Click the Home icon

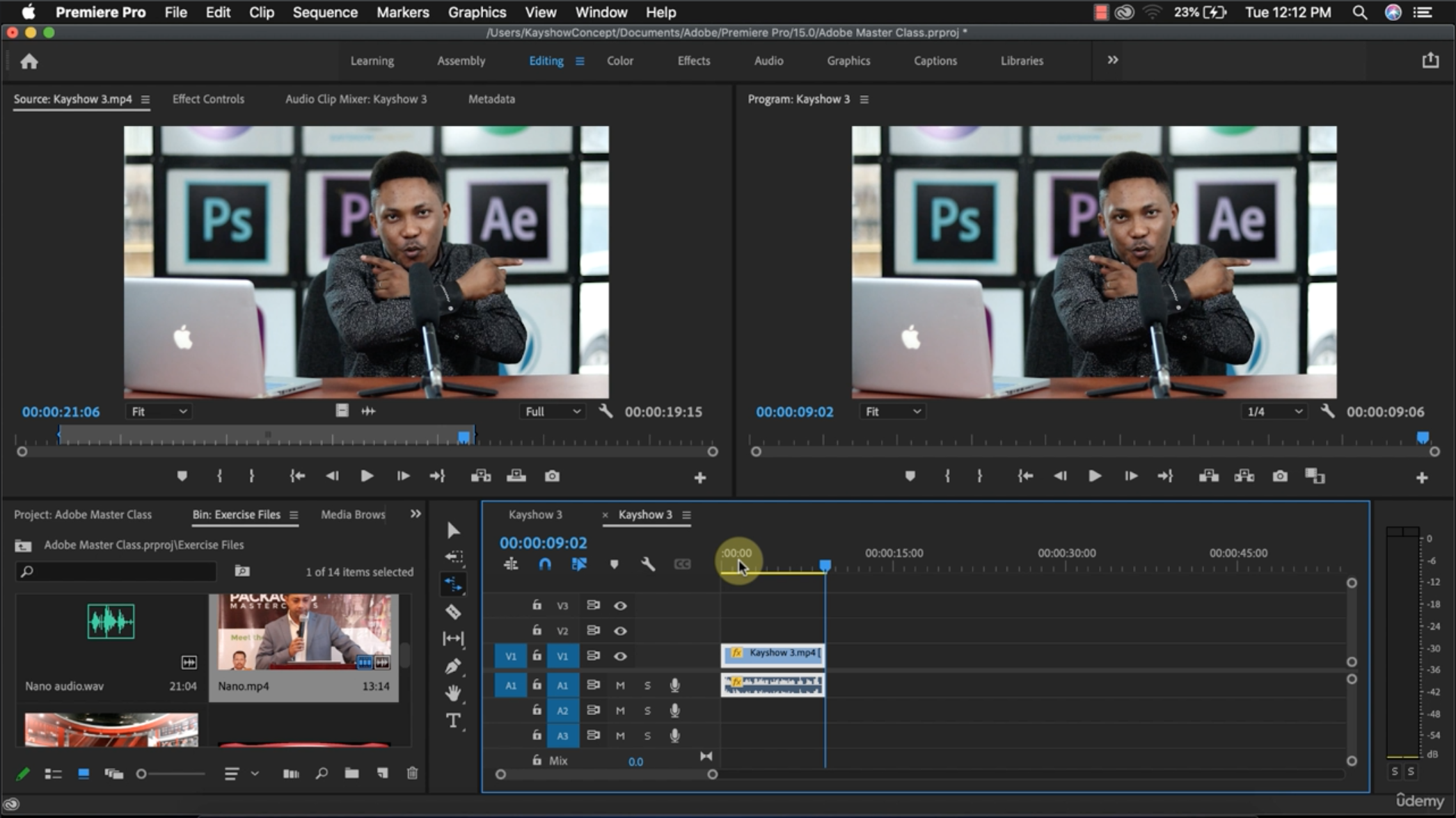(29, 61)
